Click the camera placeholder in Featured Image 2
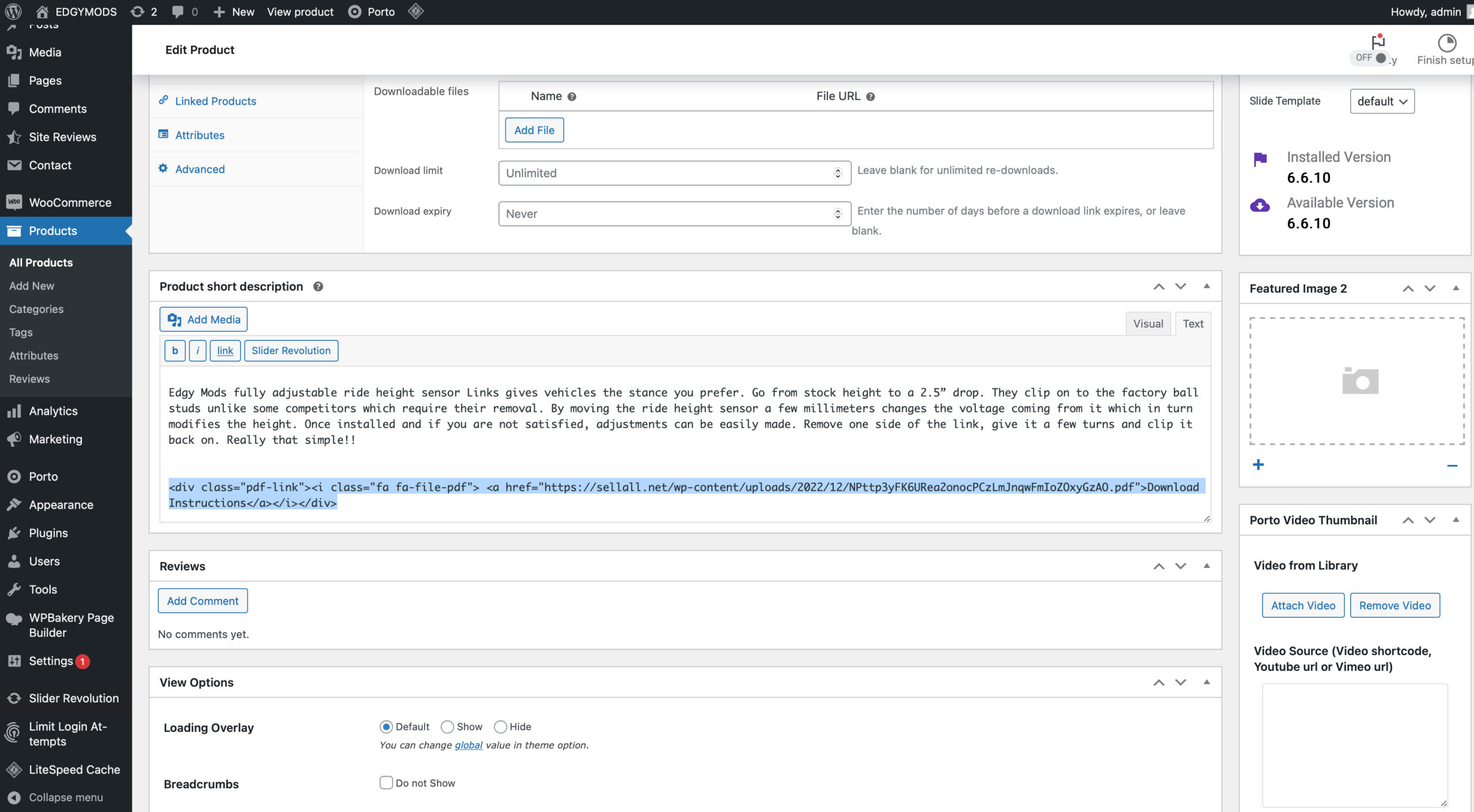This screenshot has width=1474, height=812. tap(1360, 380)
